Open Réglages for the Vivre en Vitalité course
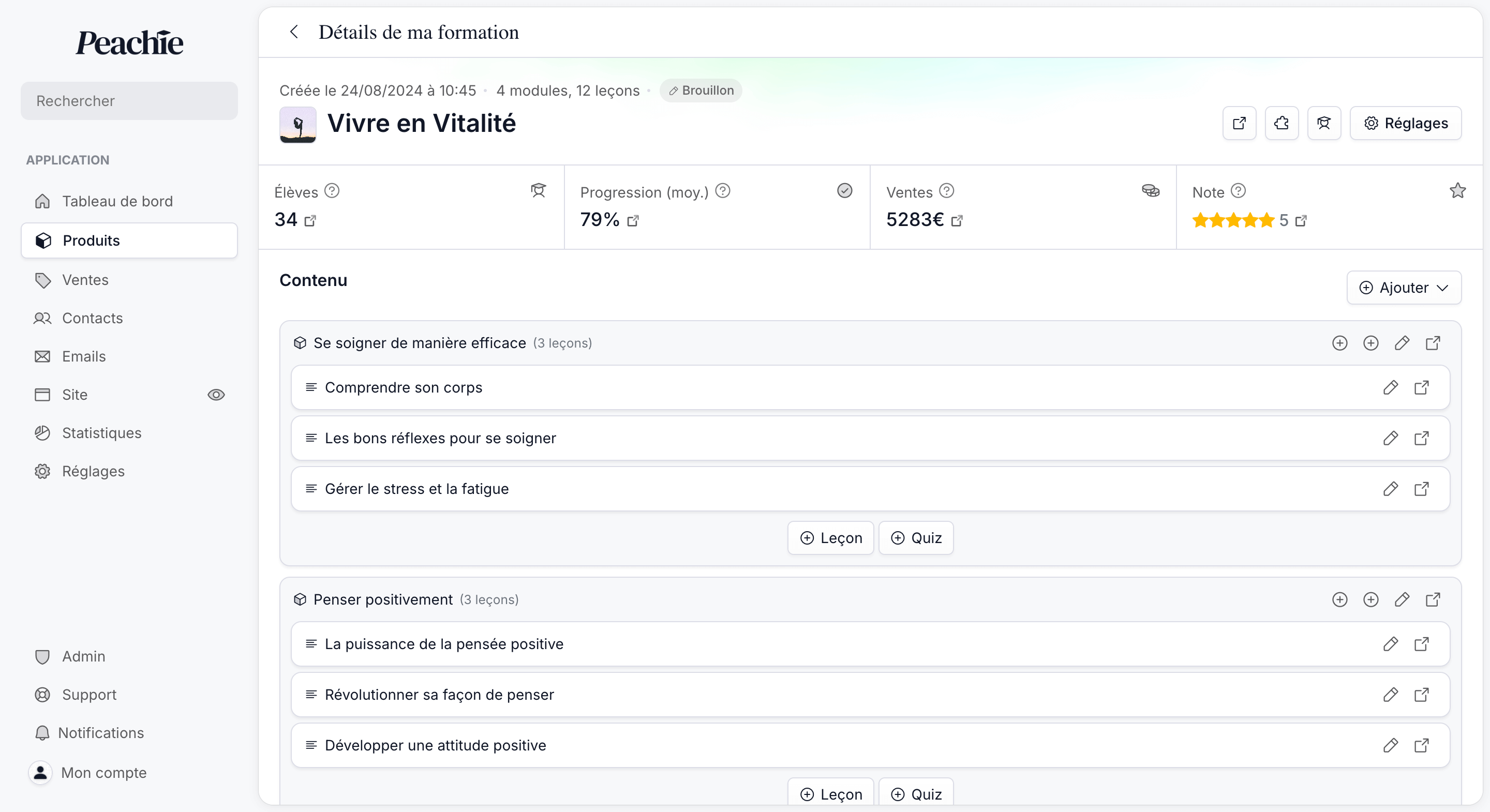 [1405, 123]
